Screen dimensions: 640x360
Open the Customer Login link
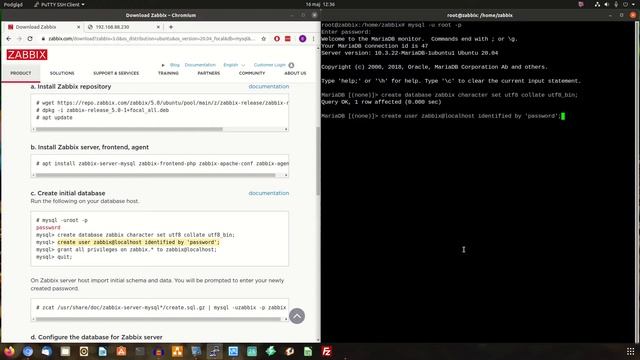tap(269, 65)
